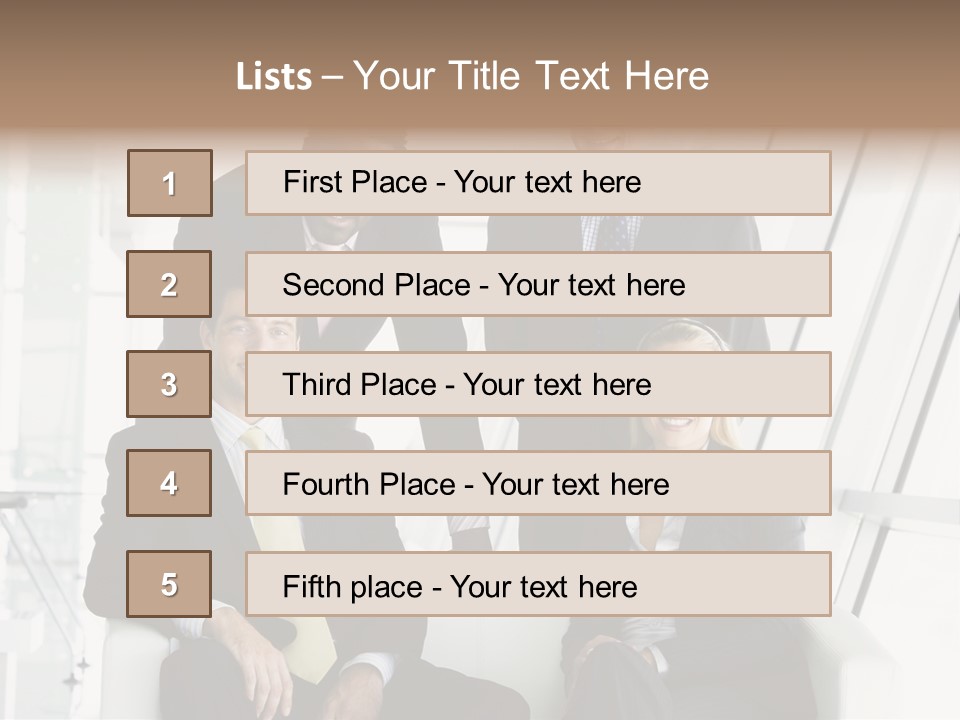This screenshot has width=960, height=720.
Task: Select the Fifth place text bar
Action: coord(538,584)
